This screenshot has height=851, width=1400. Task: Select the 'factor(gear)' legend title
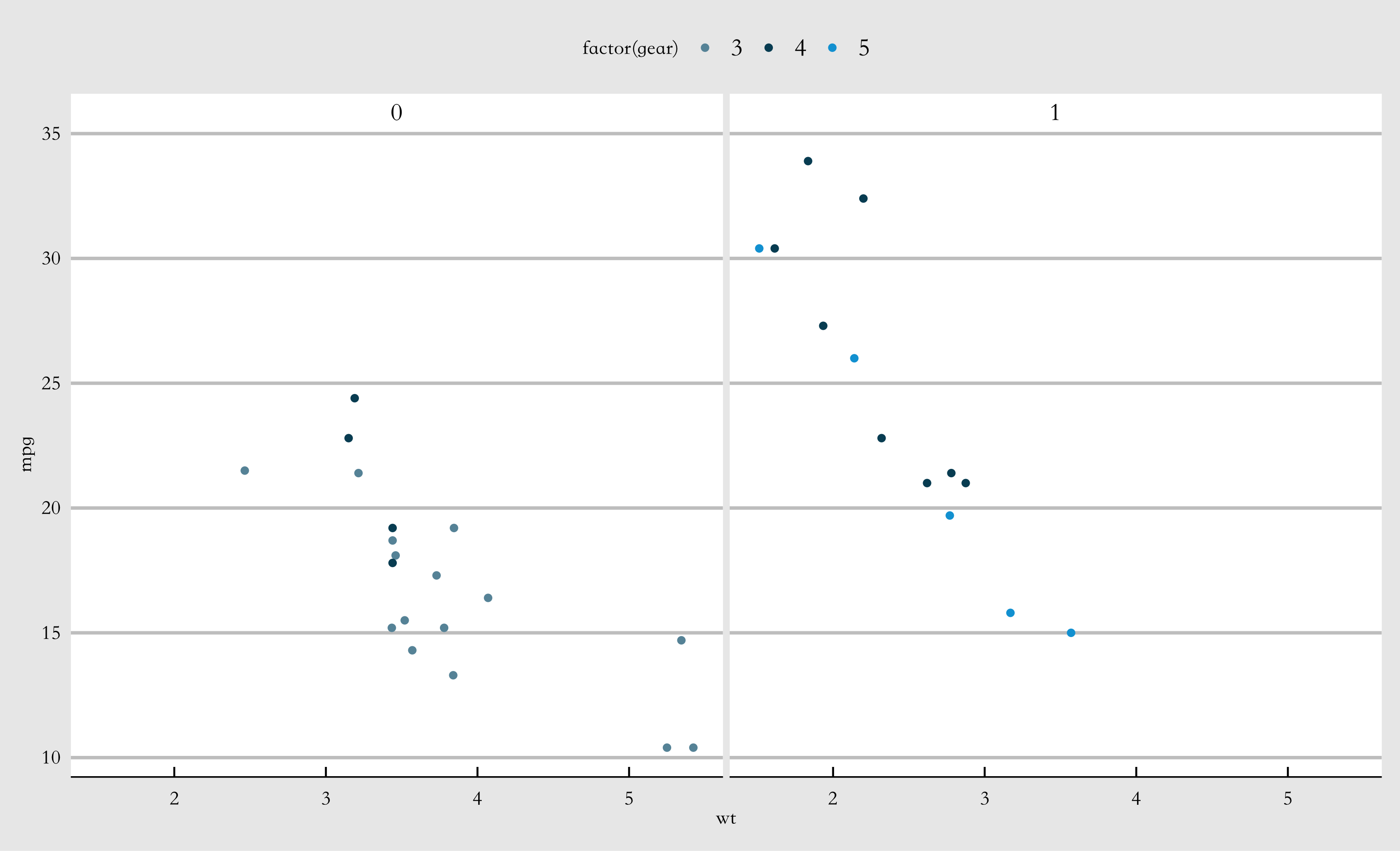tap(630, 48)
